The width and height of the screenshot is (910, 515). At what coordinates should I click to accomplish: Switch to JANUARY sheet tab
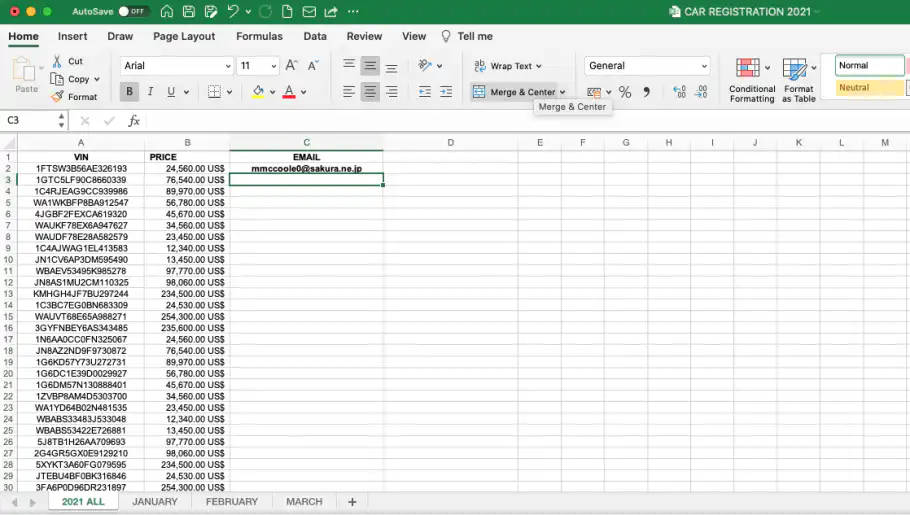pos(154,502)
